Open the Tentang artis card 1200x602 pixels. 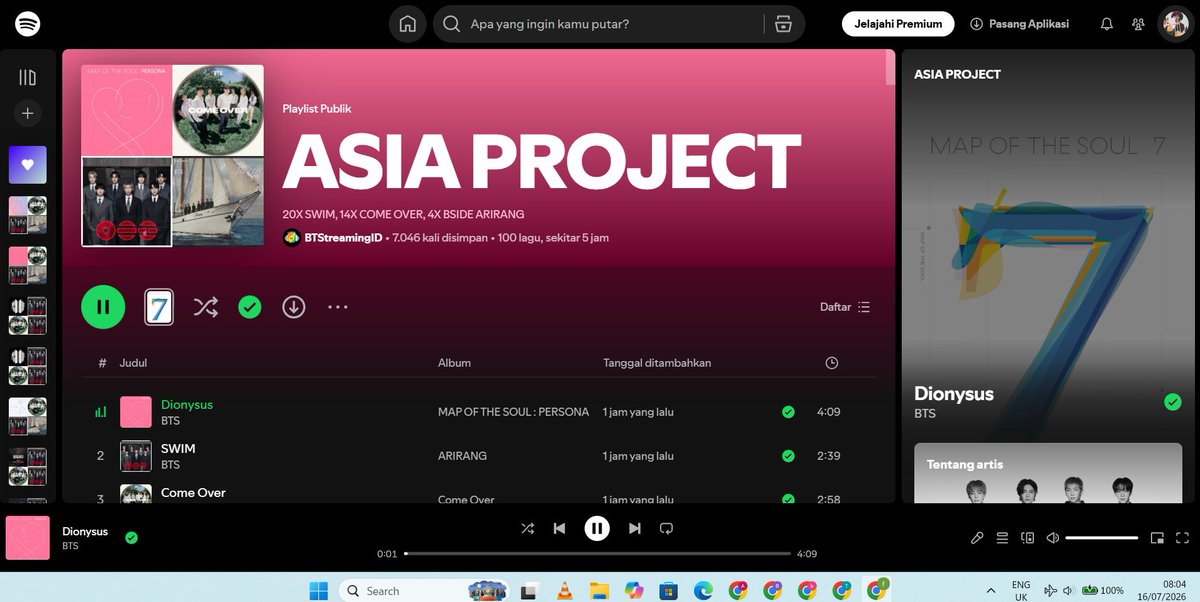pos(1048,473)
